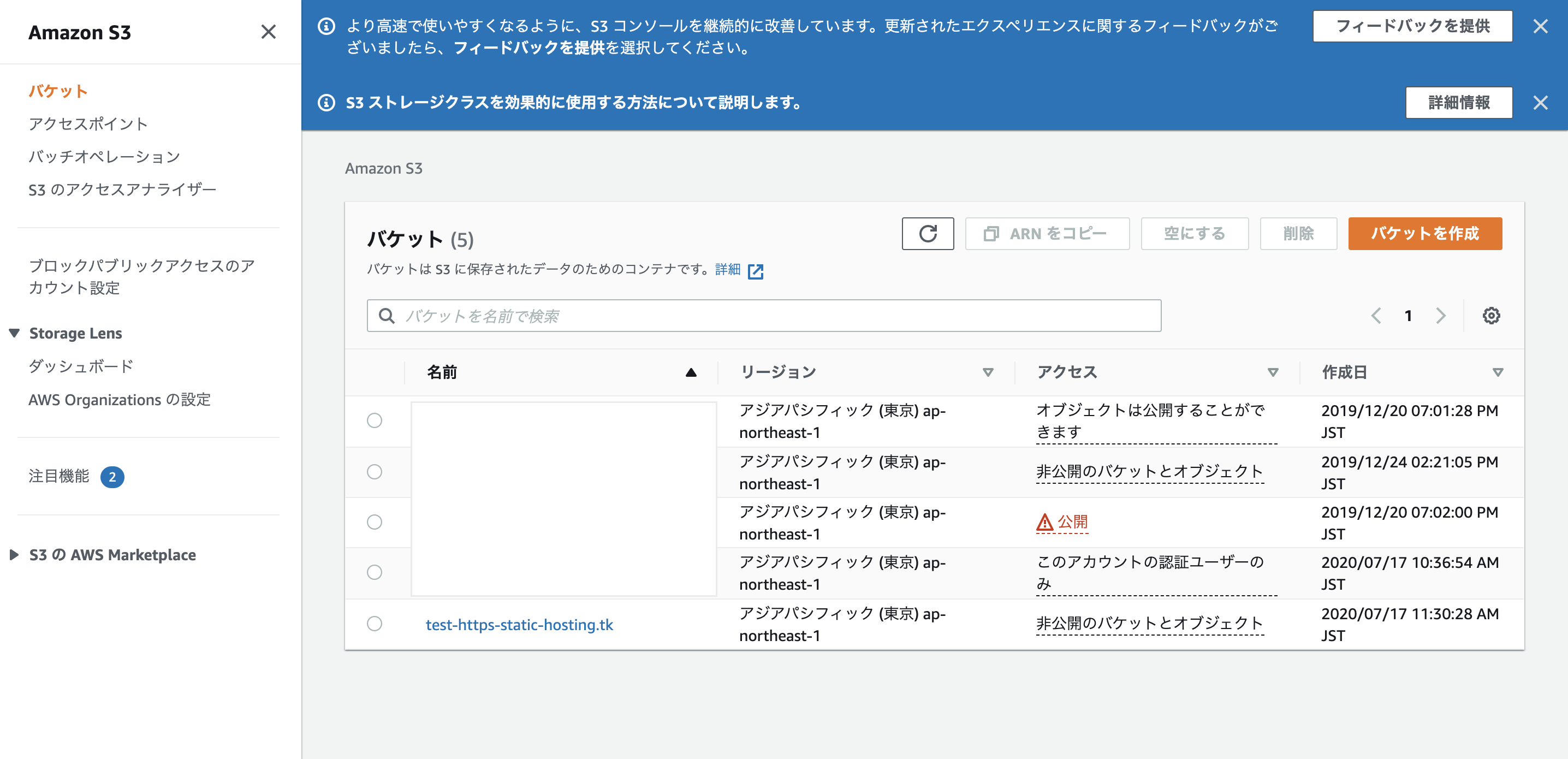Image resolution: width=1568 pixels, height=759 pixels.
Task: Open バッチオペレーション in sidebar
Action: [x=104, y=157]
